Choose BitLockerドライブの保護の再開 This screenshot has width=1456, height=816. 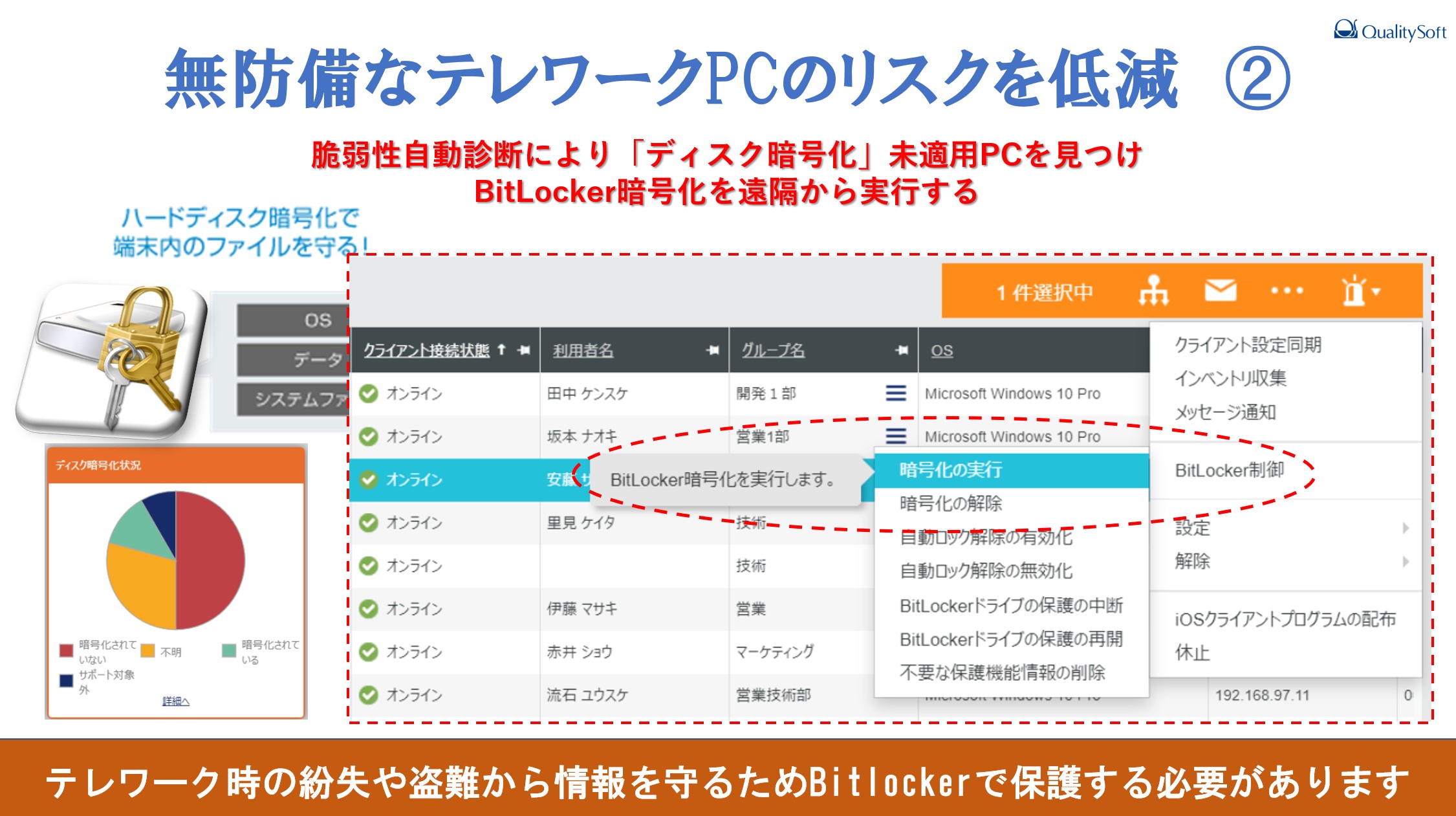point(1012,639)
